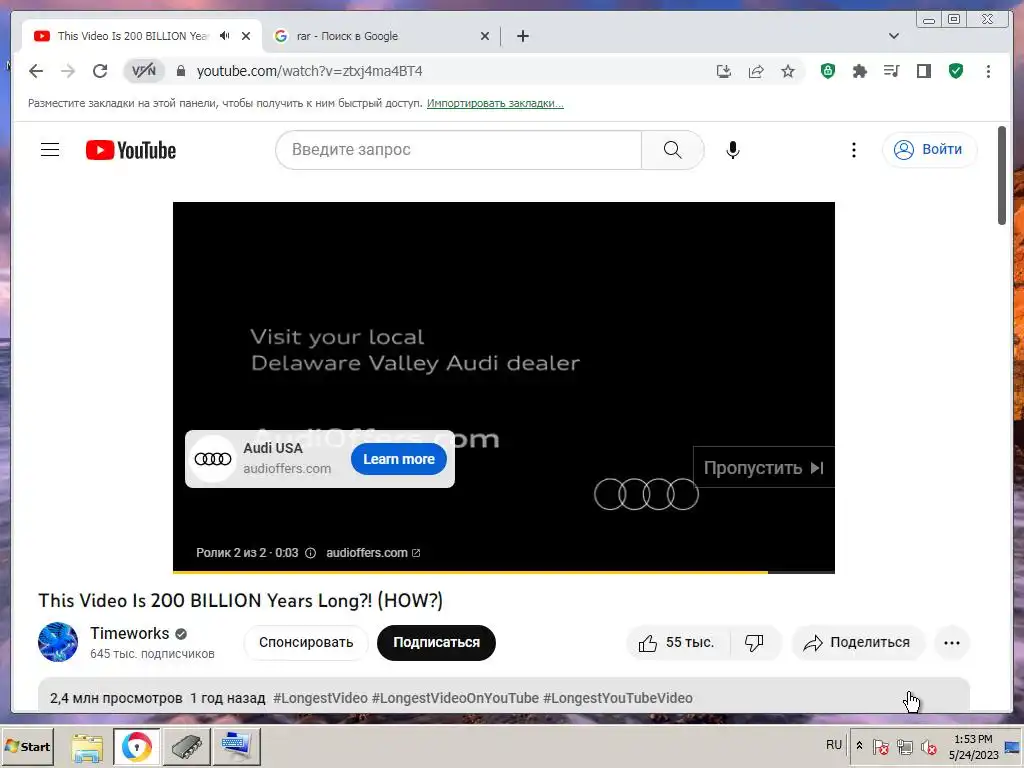
Task: Open a new browser tab
Action: [522, 36]
